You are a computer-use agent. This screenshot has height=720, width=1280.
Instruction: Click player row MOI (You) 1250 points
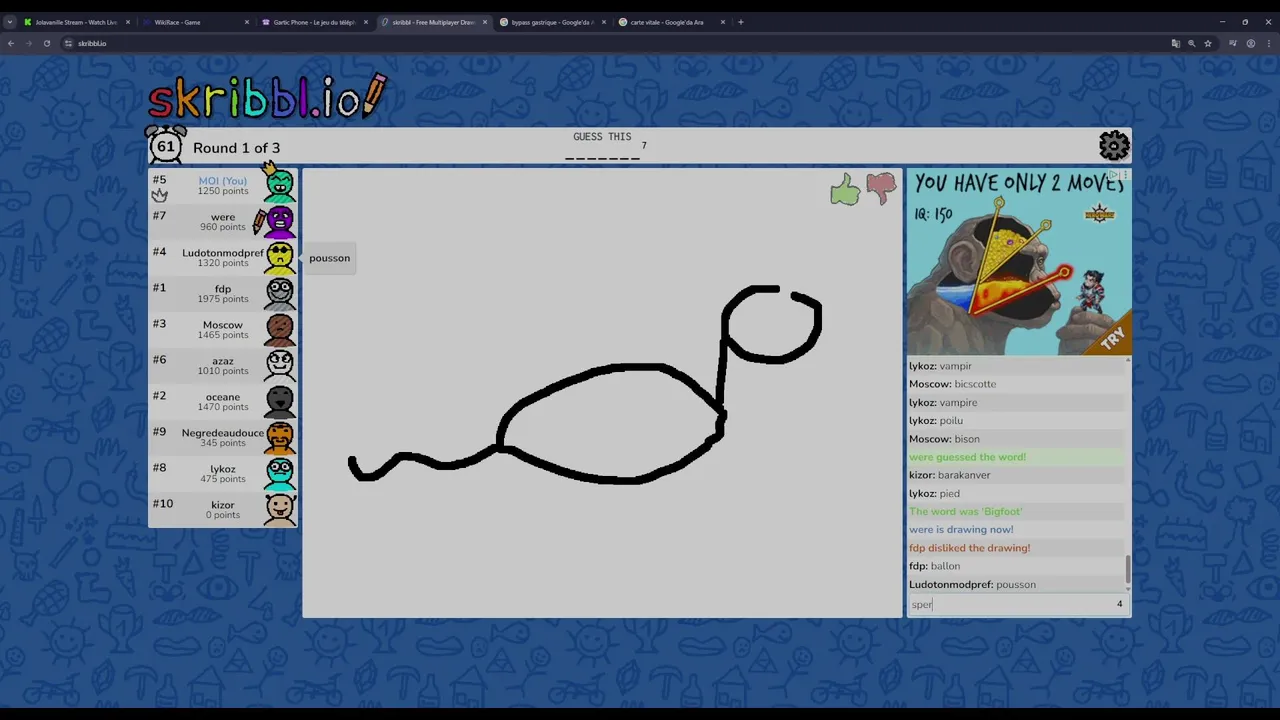pyautogui.click(x=223, y=185)
